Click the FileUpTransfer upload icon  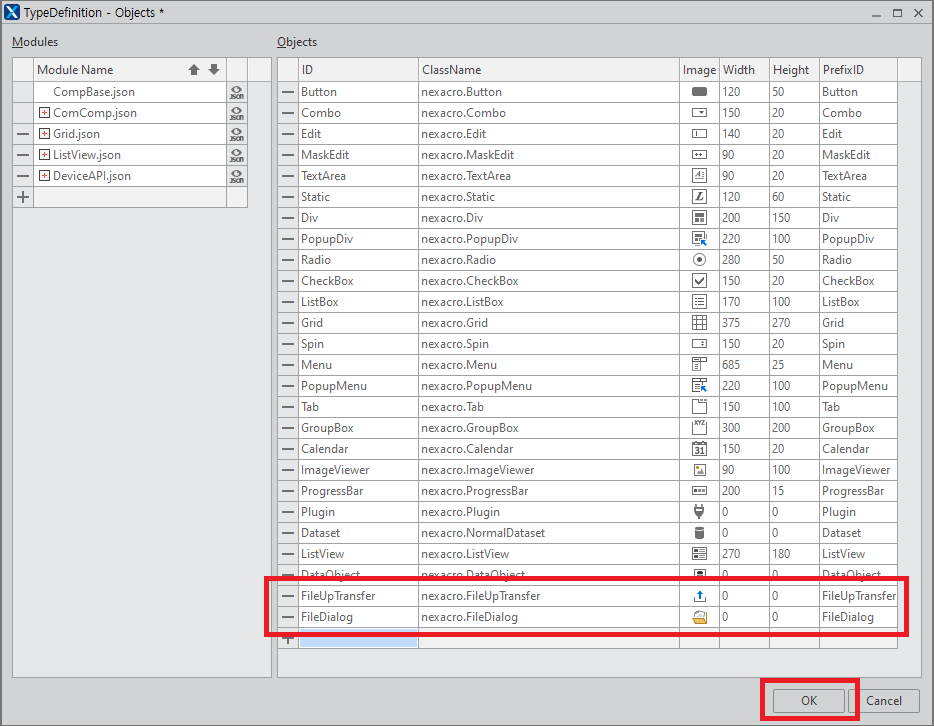(x=700, y=596)
